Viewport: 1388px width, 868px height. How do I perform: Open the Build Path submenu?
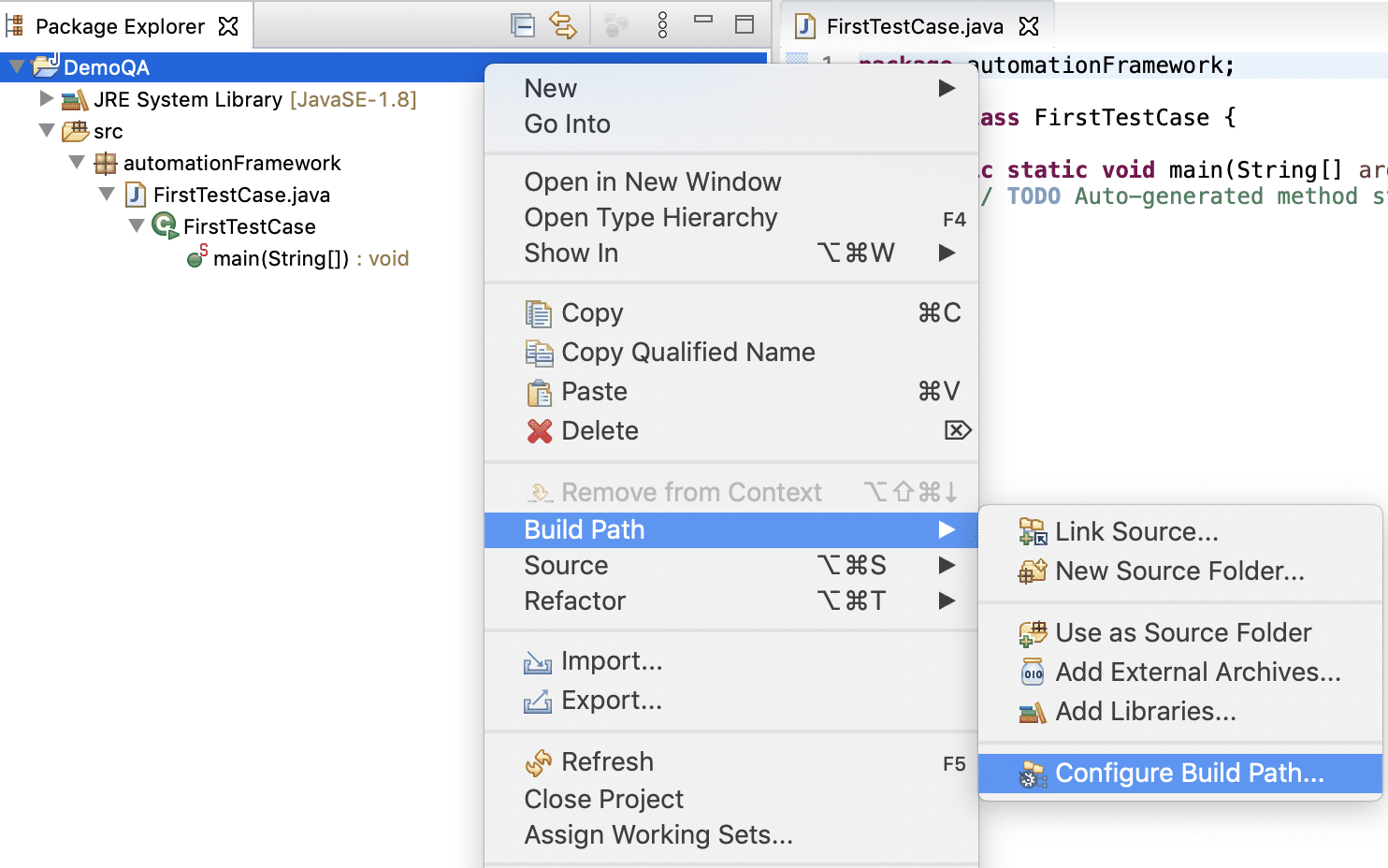731,529
